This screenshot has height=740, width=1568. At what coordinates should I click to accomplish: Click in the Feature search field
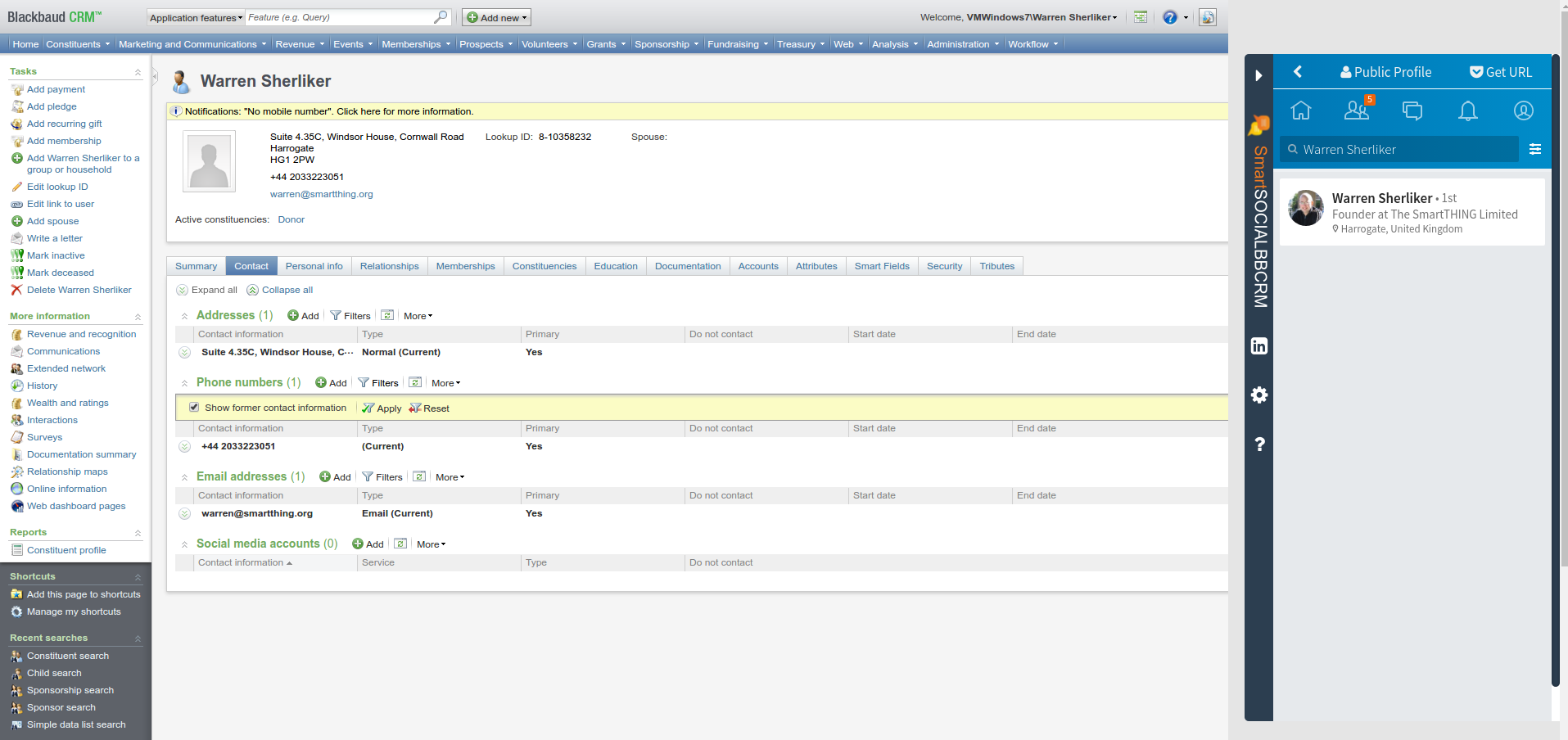click(340, 17)
